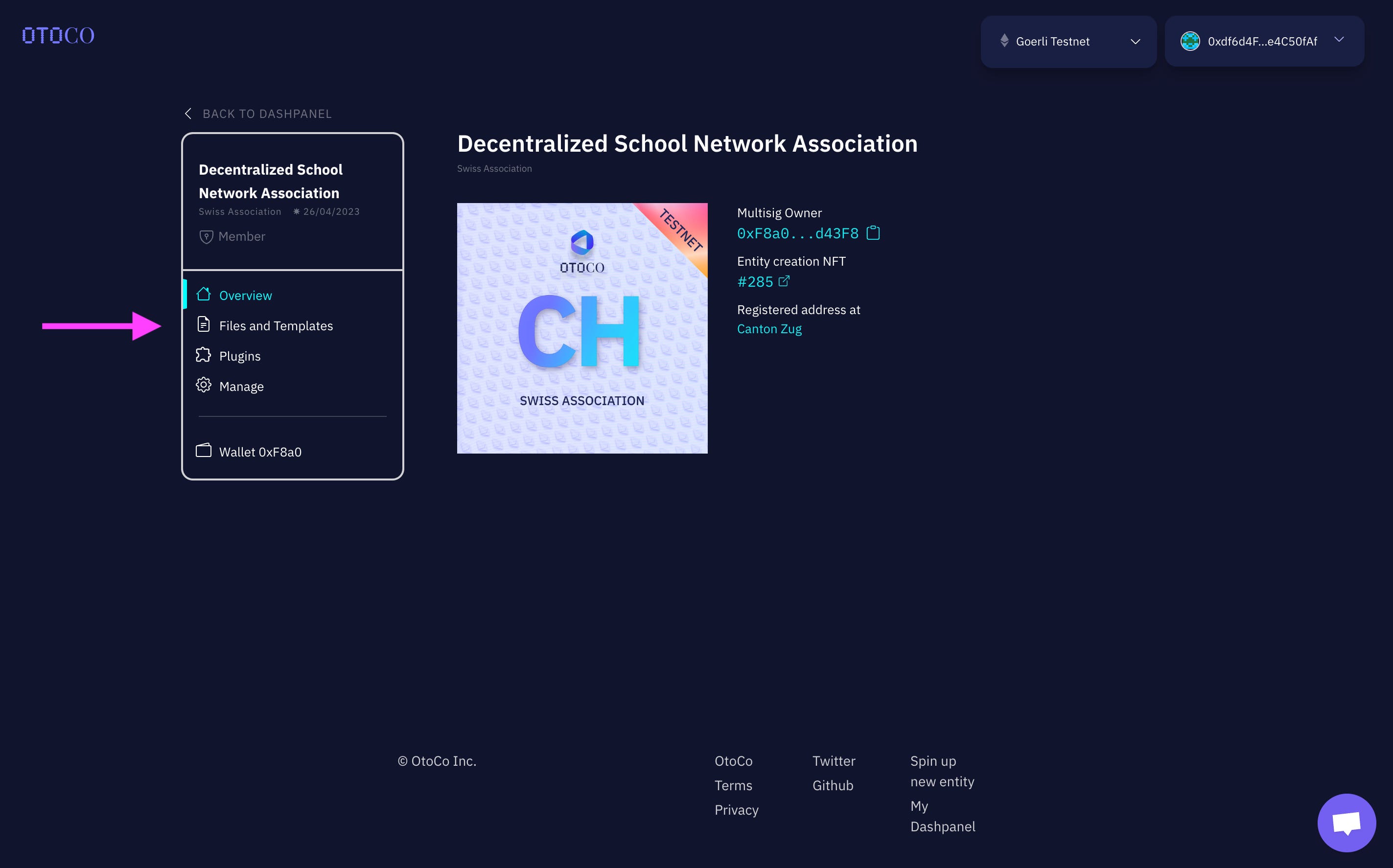Click the account avatar icon

(x=1190, y=41)
